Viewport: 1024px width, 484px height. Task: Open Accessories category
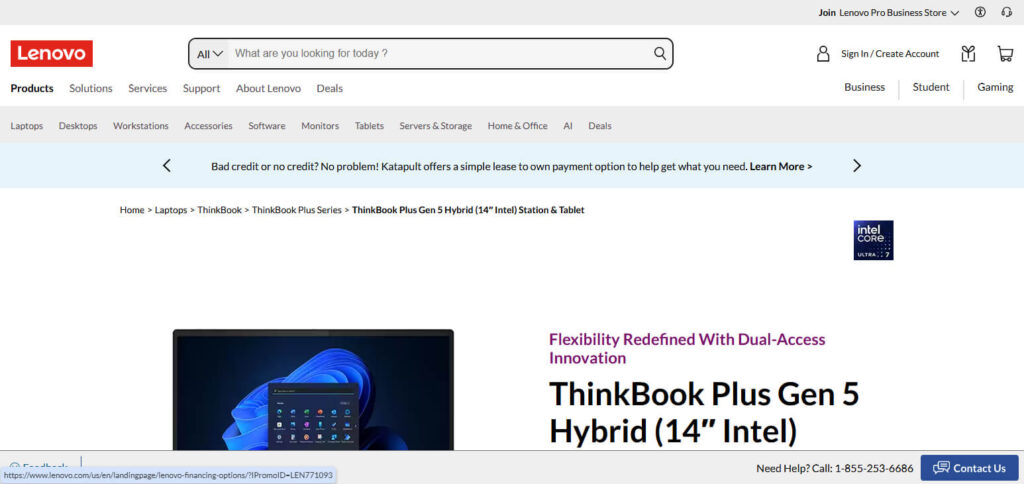[208, 126]
